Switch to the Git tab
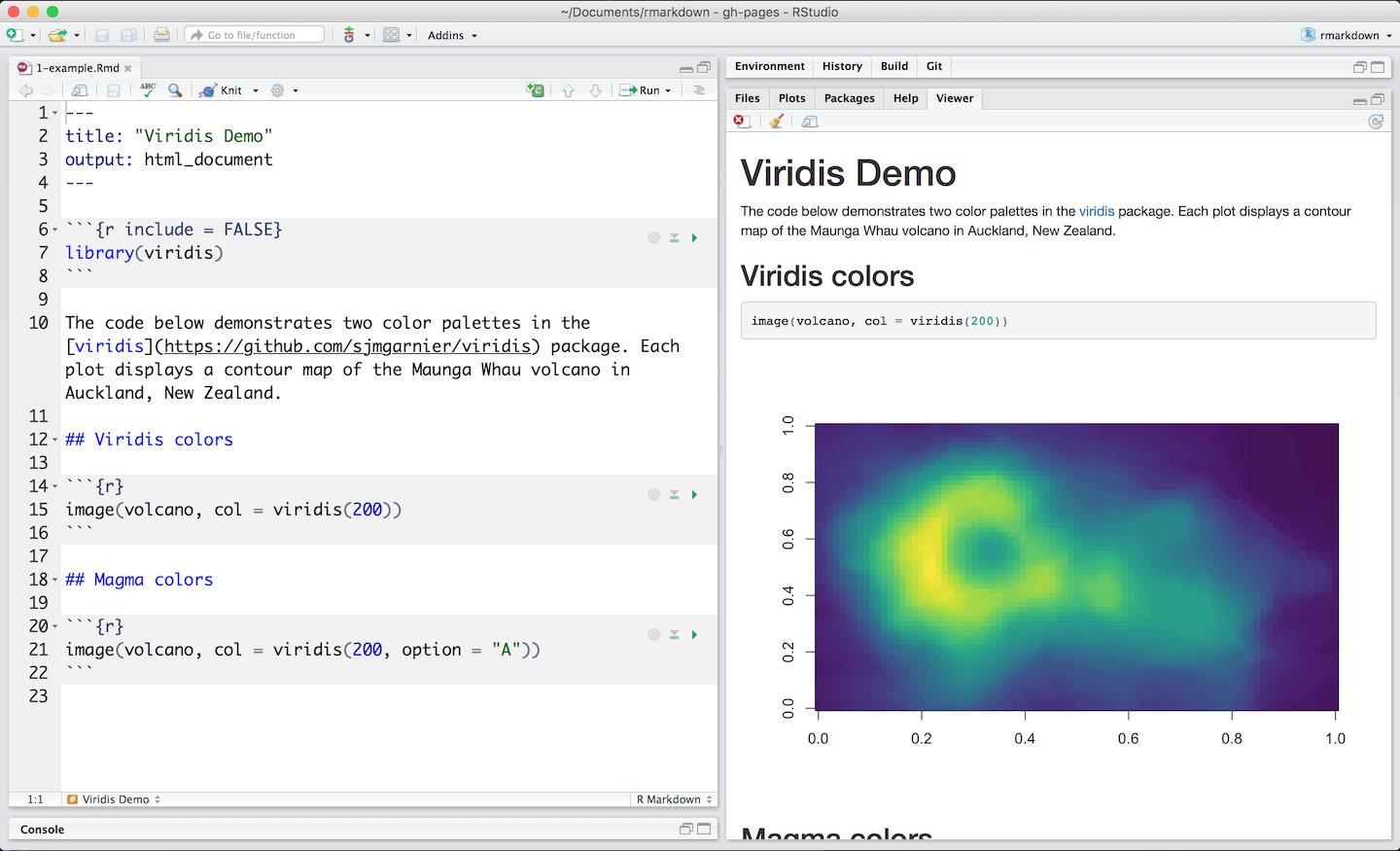The image size is (1400, 851). (934, 66)
